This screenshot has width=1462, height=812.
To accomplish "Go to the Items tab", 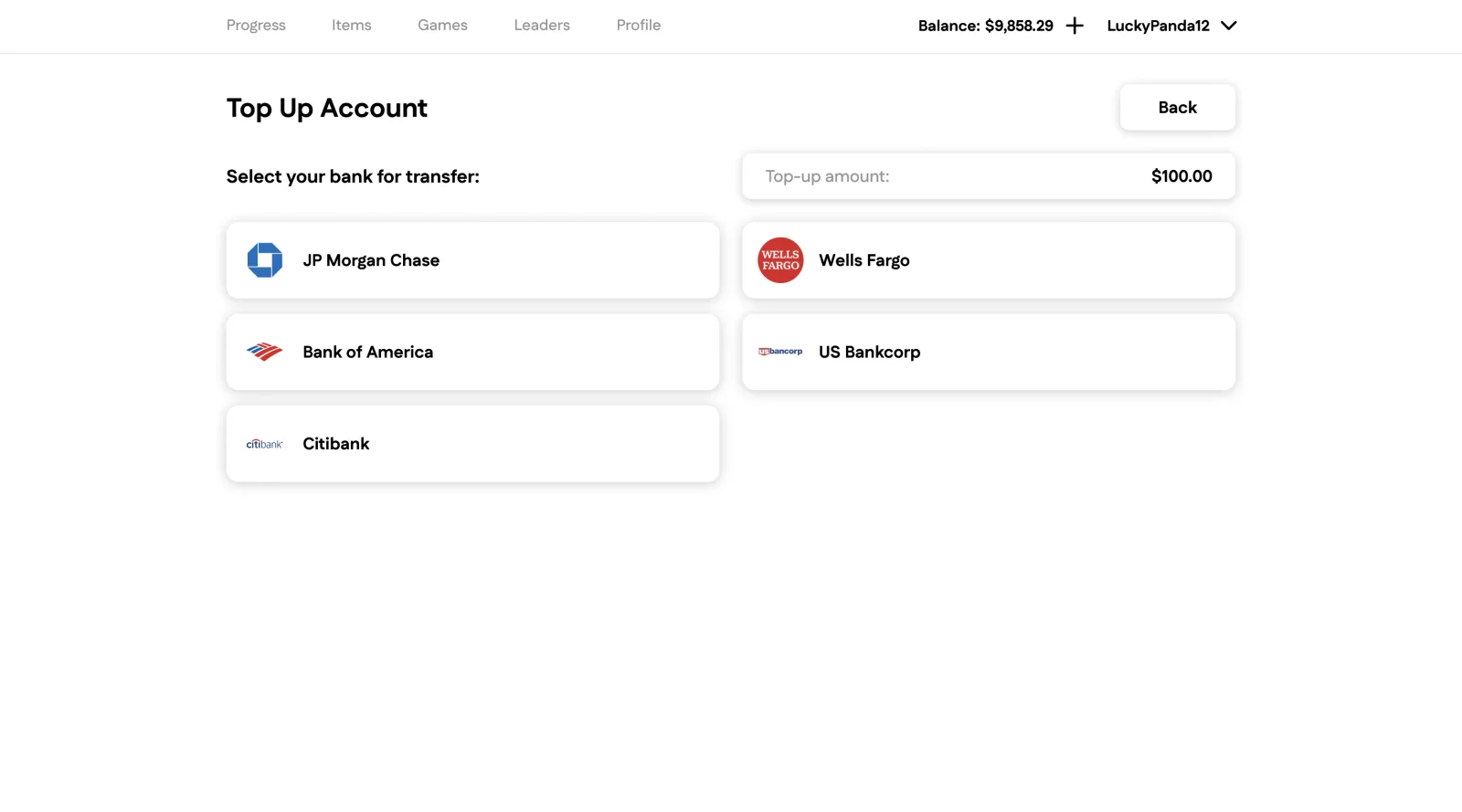I will point(352,26).
